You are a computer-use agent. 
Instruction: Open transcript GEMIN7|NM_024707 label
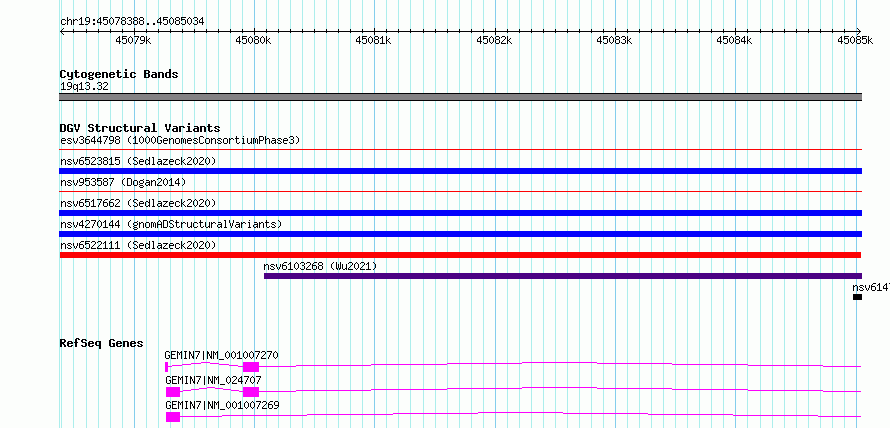point(213,380)
